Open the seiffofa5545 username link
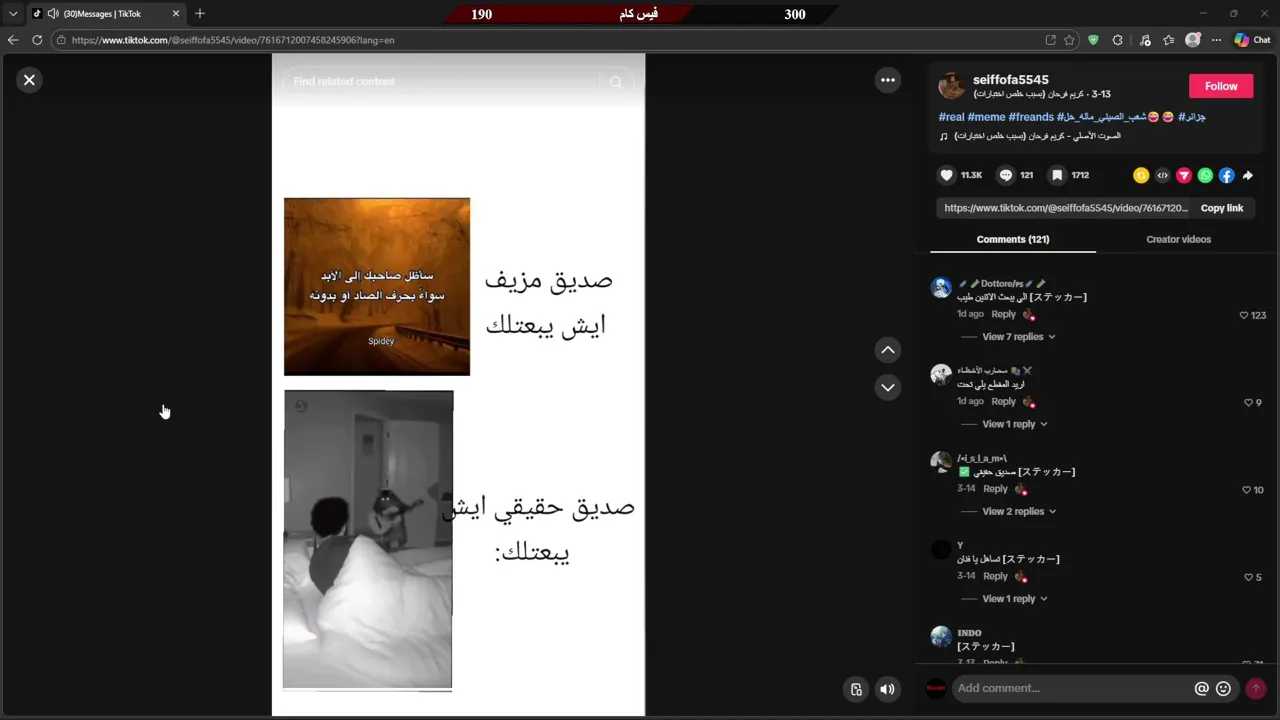Image resolution: width=1280 pixels, height=720 pixels. coord(1010,79)
